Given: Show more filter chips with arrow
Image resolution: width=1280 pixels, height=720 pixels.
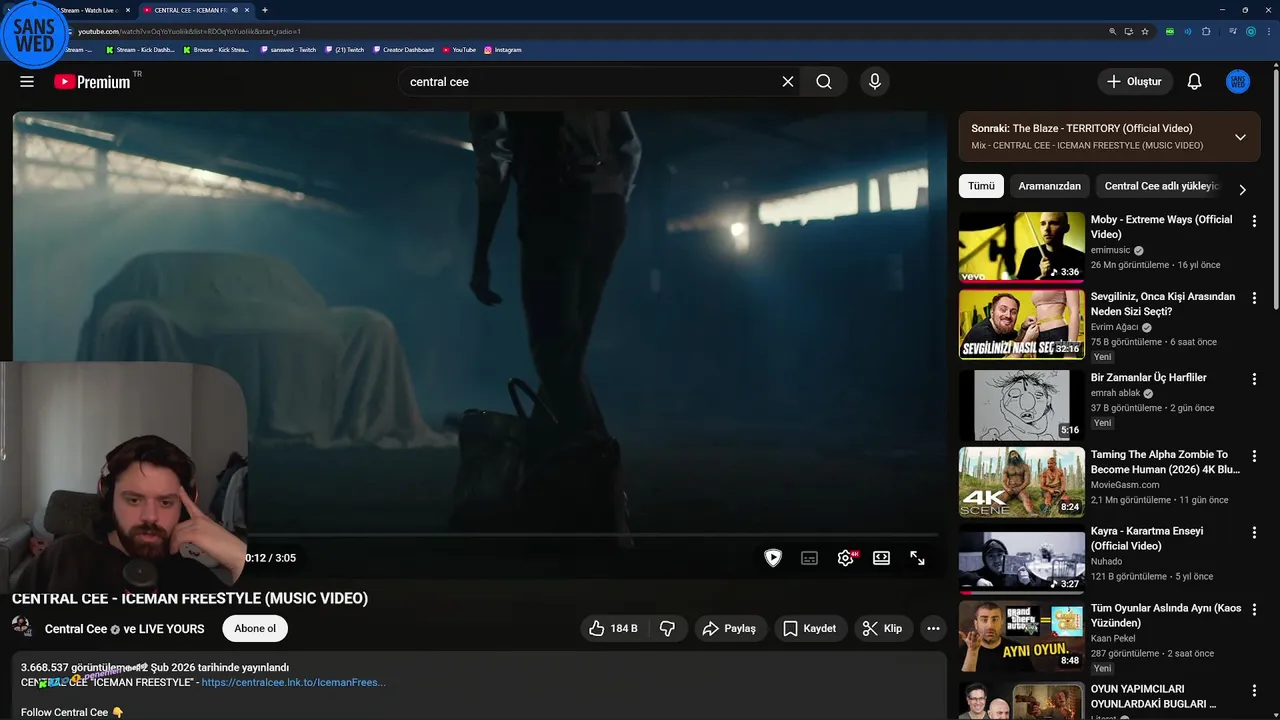Looking at the screenshot, I should [1242, 189].
